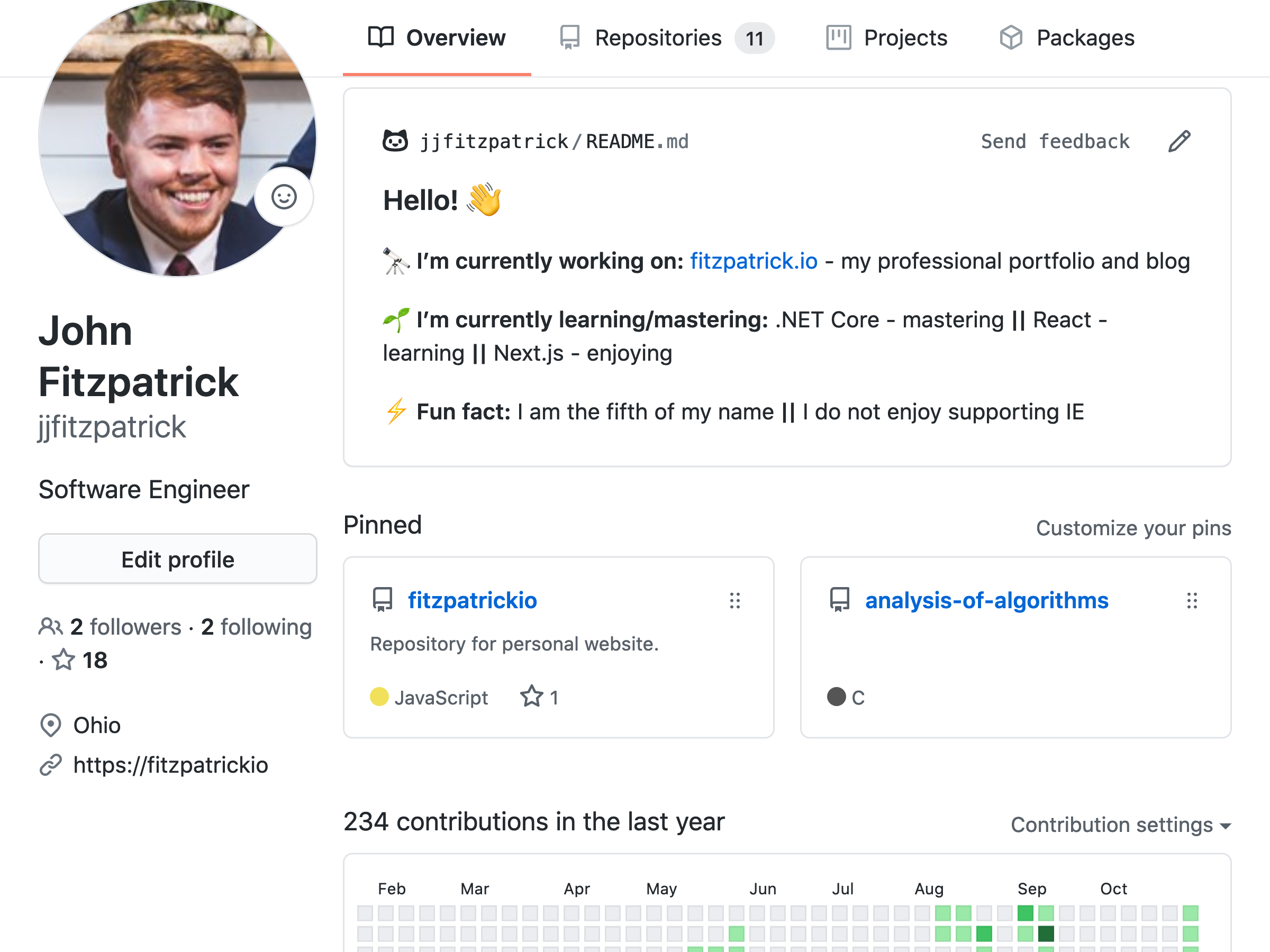Expand analysis-of-algorithms repository options menu
The image size is (1270, 952).
pos(1192,600)
